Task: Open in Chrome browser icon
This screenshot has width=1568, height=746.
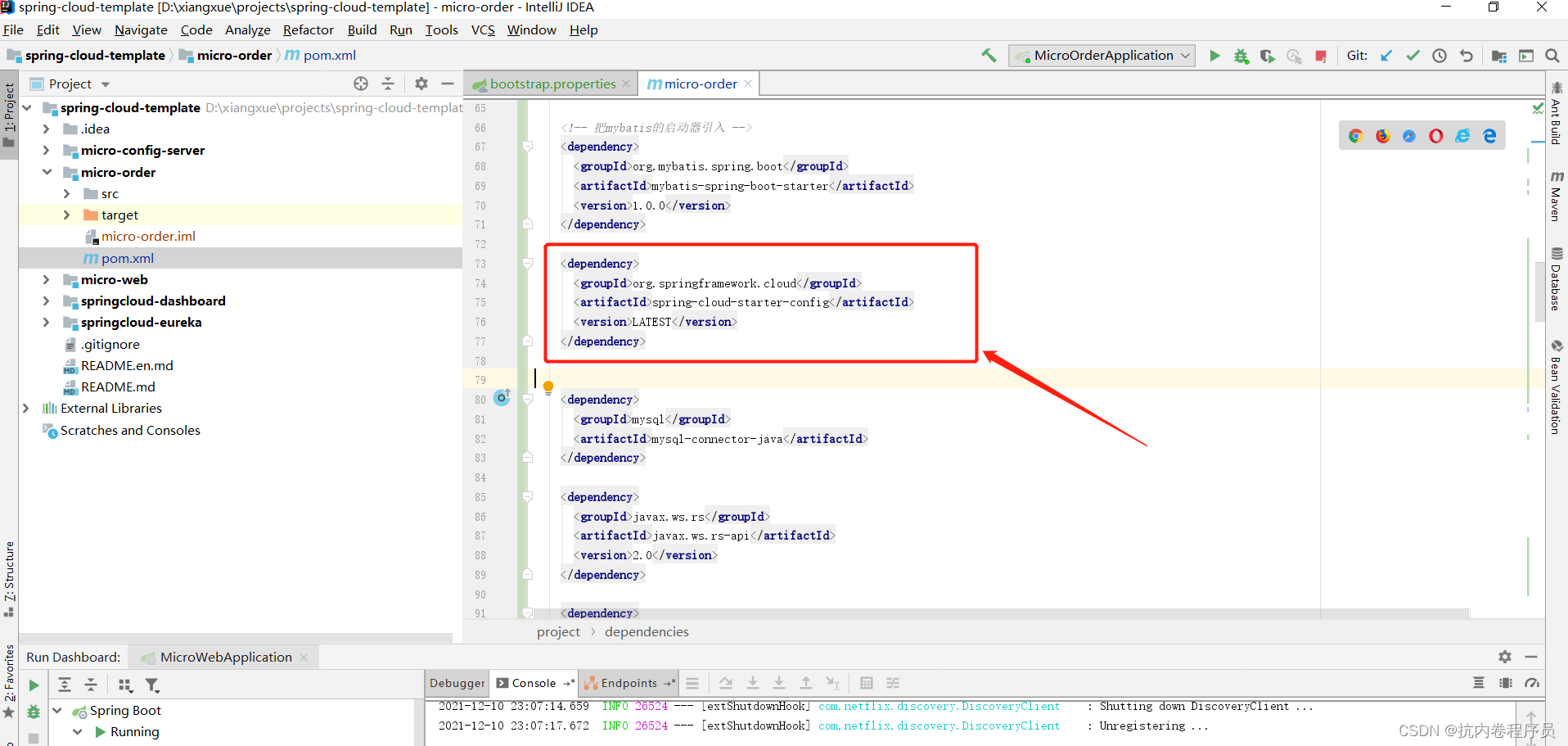Action: 1356,136
